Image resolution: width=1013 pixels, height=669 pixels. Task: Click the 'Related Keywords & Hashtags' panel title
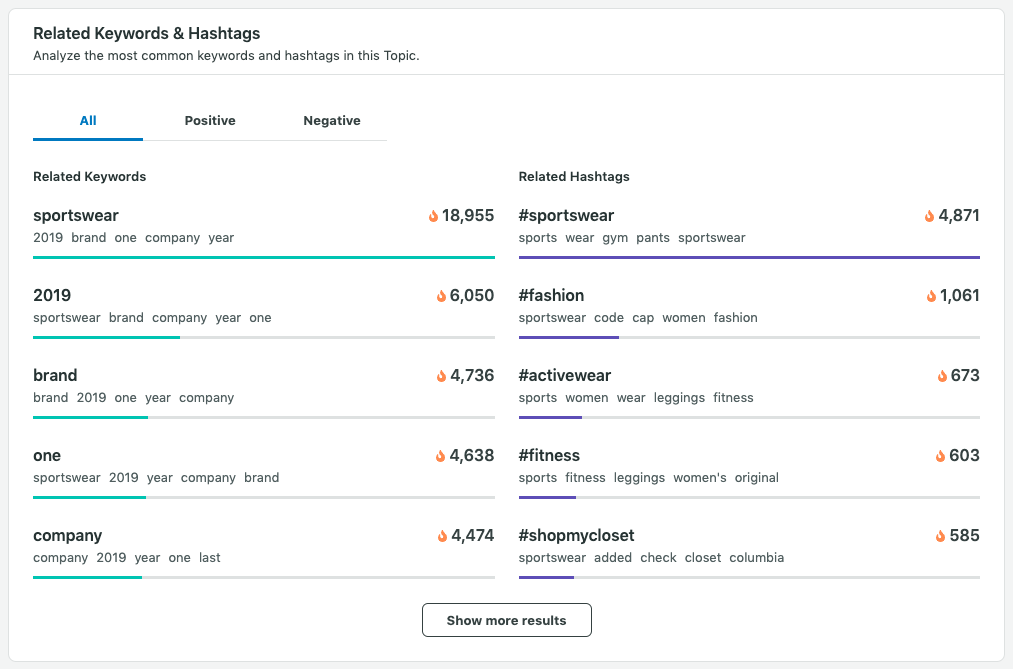click(x=147, y=34)
